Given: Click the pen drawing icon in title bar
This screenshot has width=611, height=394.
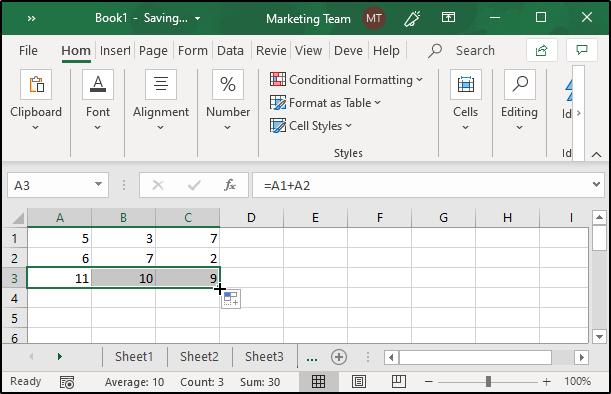Looking at the screenshot, I should click(412, 18).
